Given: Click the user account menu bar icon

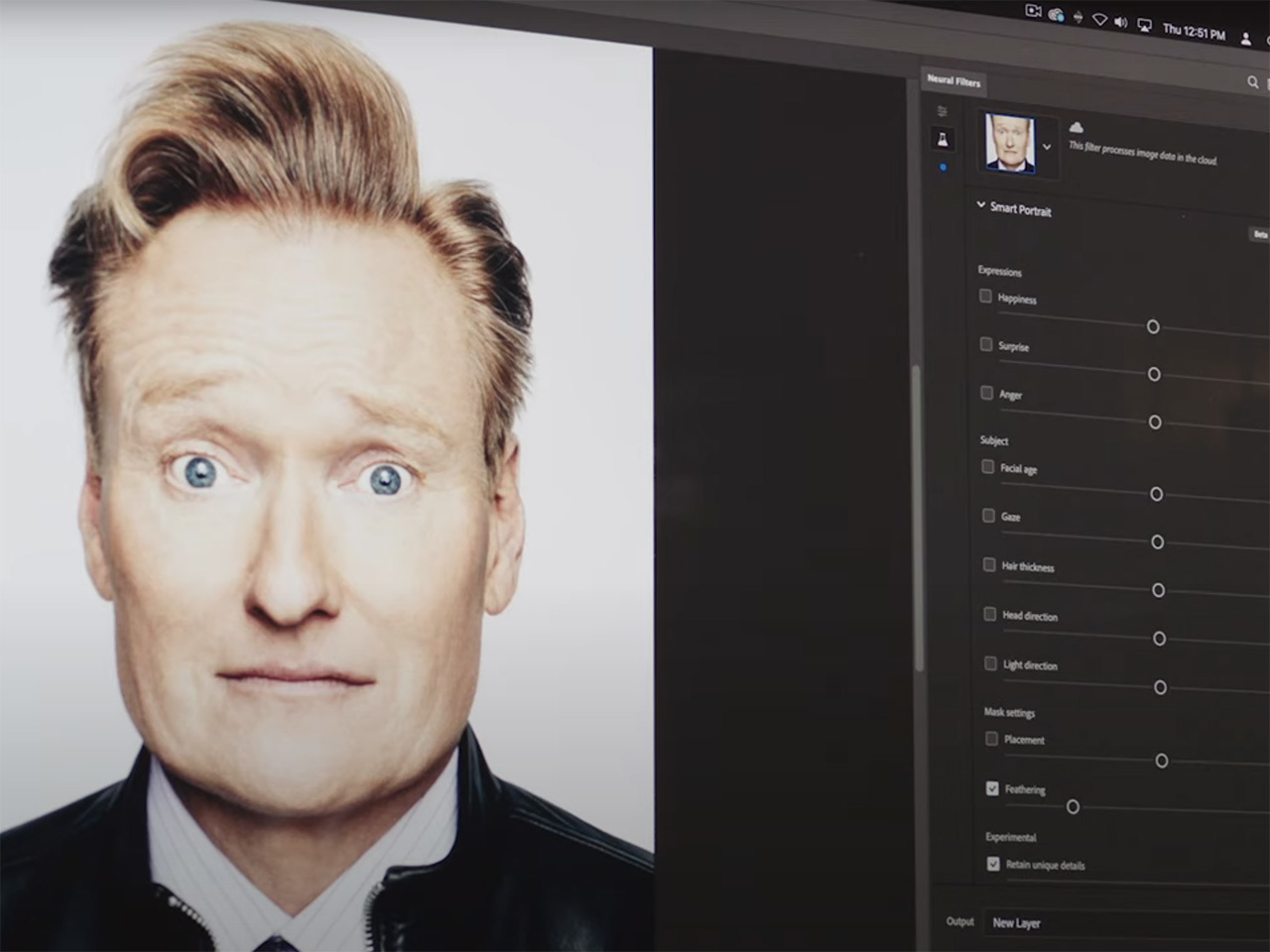Looking at the screenshot, I should pos(1246,38).
